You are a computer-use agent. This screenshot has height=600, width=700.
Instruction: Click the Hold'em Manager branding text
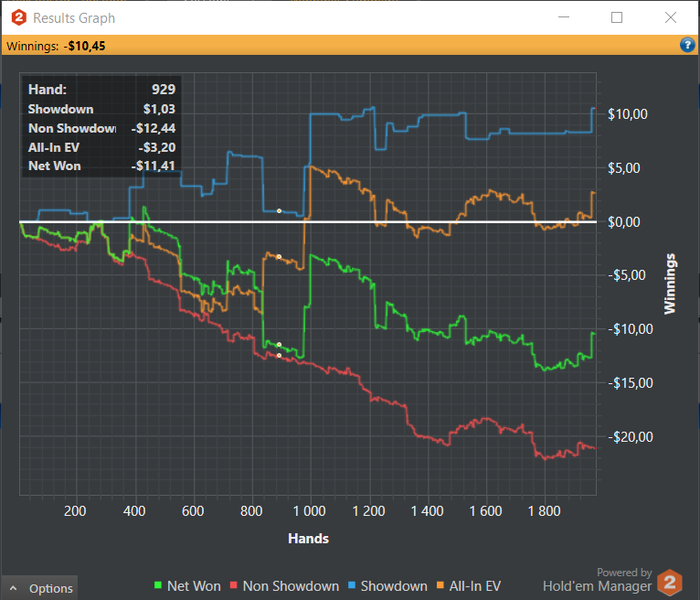[597, 586]
